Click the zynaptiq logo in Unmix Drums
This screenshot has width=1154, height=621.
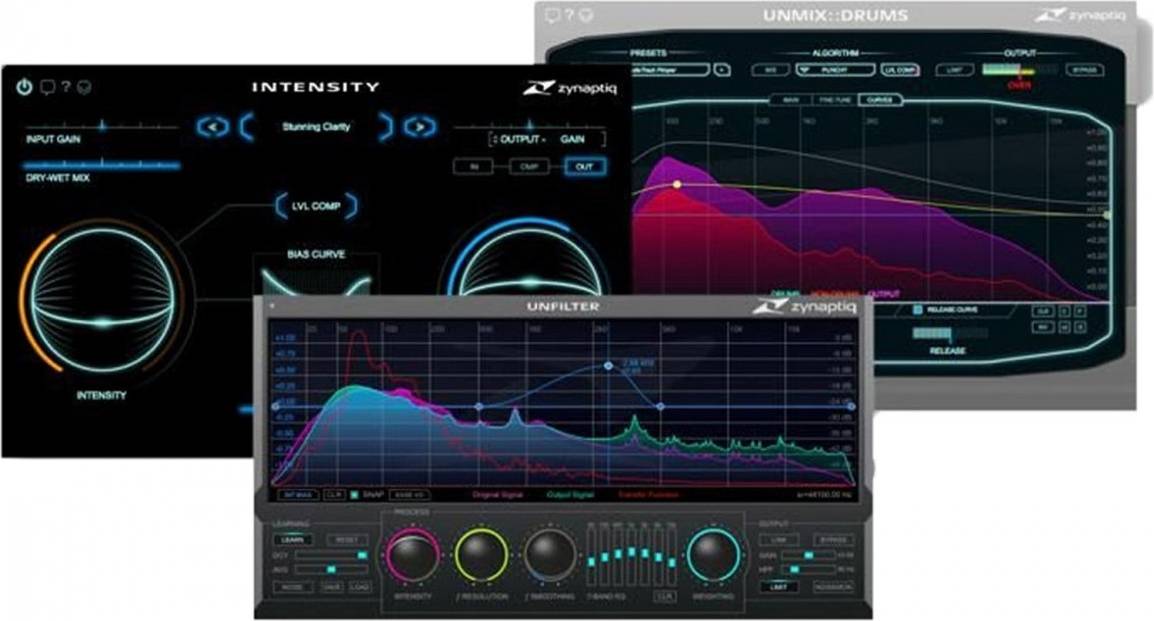pos(1080,15)
